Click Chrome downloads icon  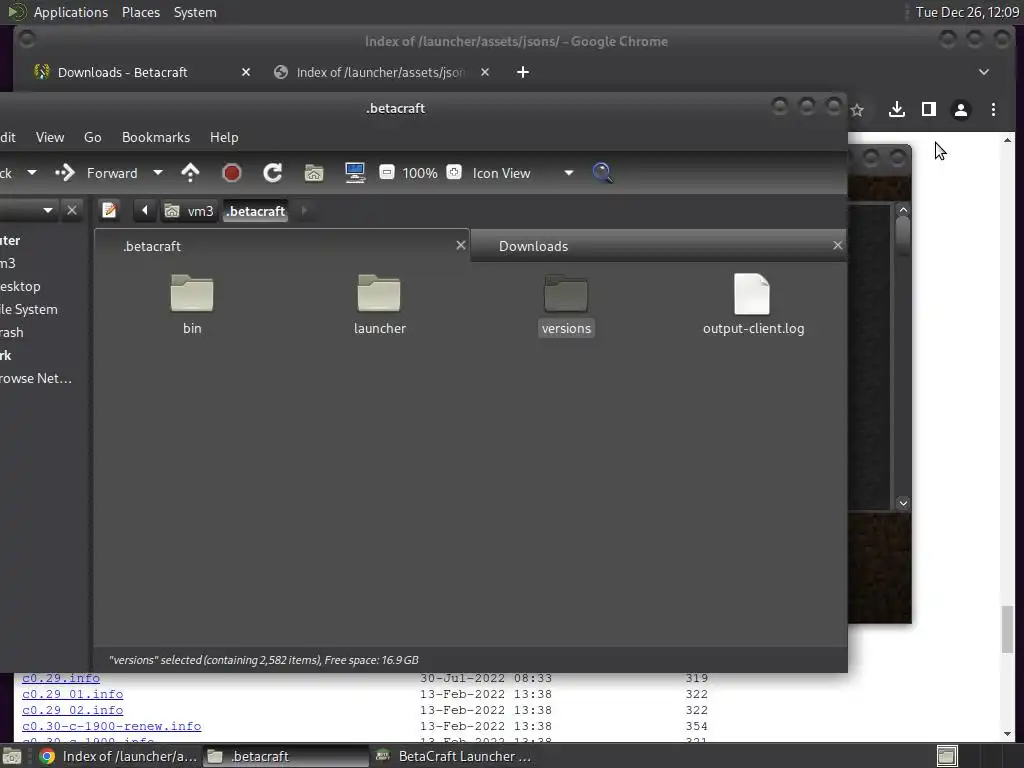(897, 110)
